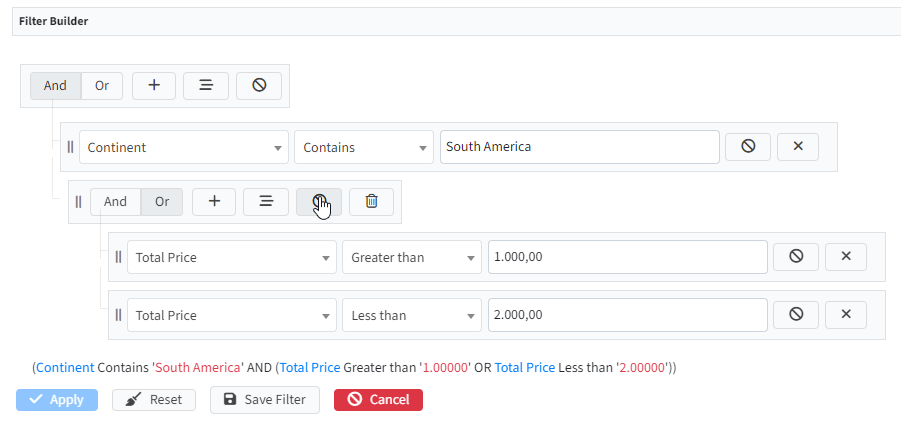Select And operator in root group

tap(56, 86)
